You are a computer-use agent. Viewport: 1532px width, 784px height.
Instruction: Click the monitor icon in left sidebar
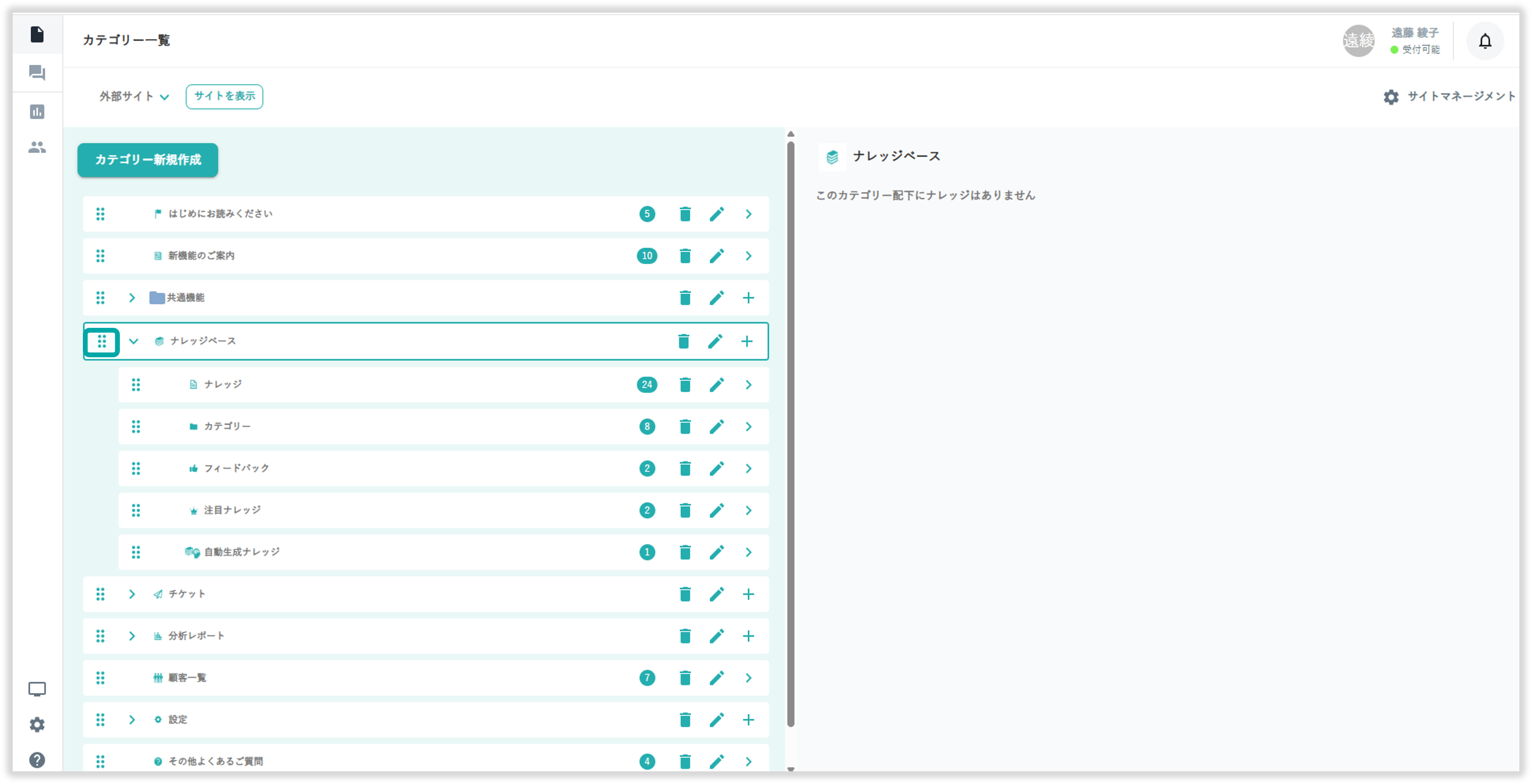[37, 689]
